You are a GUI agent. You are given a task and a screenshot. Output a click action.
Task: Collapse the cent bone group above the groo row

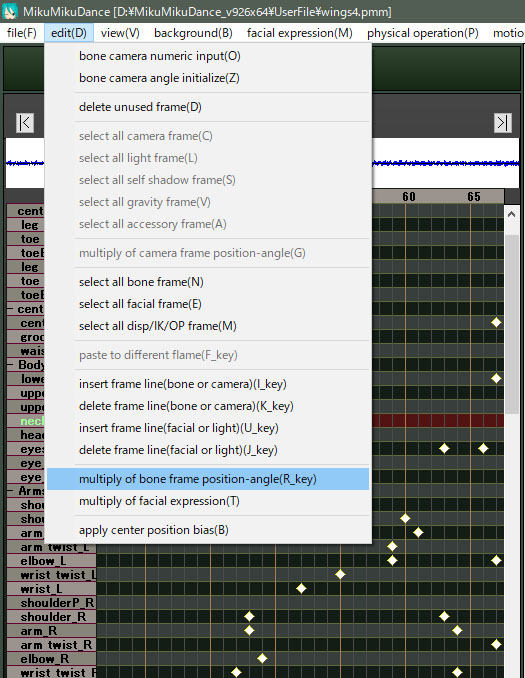click(x=10, y=310)
